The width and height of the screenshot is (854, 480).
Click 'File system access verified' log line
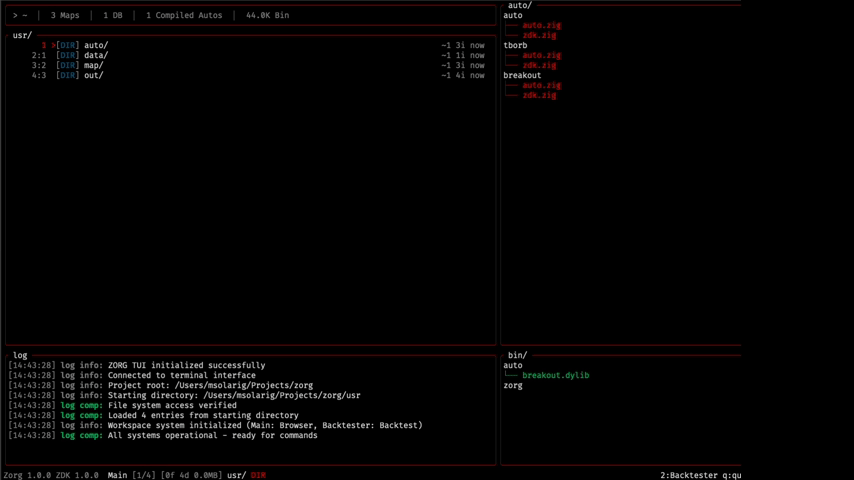point(123,405)
